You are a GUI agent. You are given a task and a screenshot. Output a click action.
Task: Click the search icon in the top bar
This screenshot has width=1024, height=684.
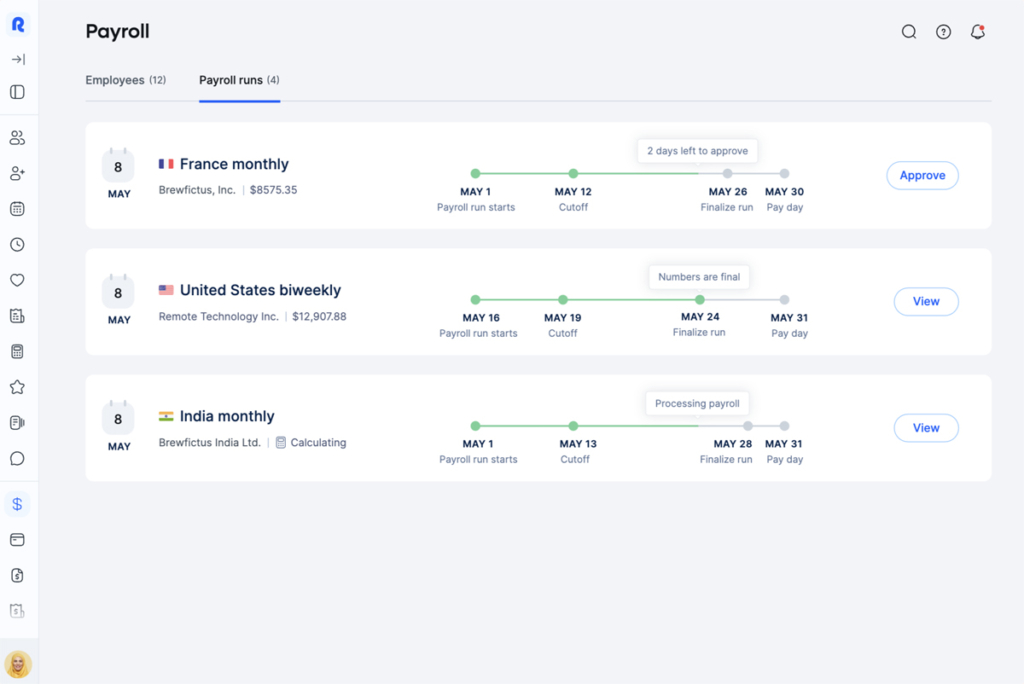[908, 31]
